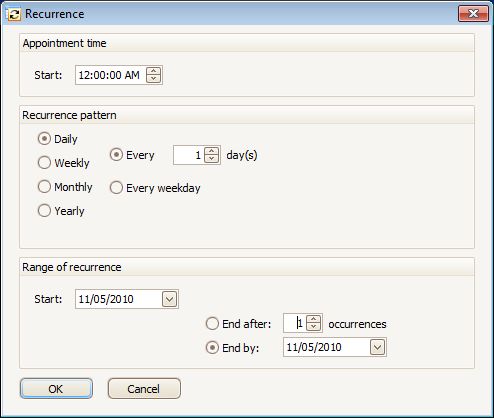Click the 'occurrences' label text
494x418 pixels.
(x=357, y=324)
